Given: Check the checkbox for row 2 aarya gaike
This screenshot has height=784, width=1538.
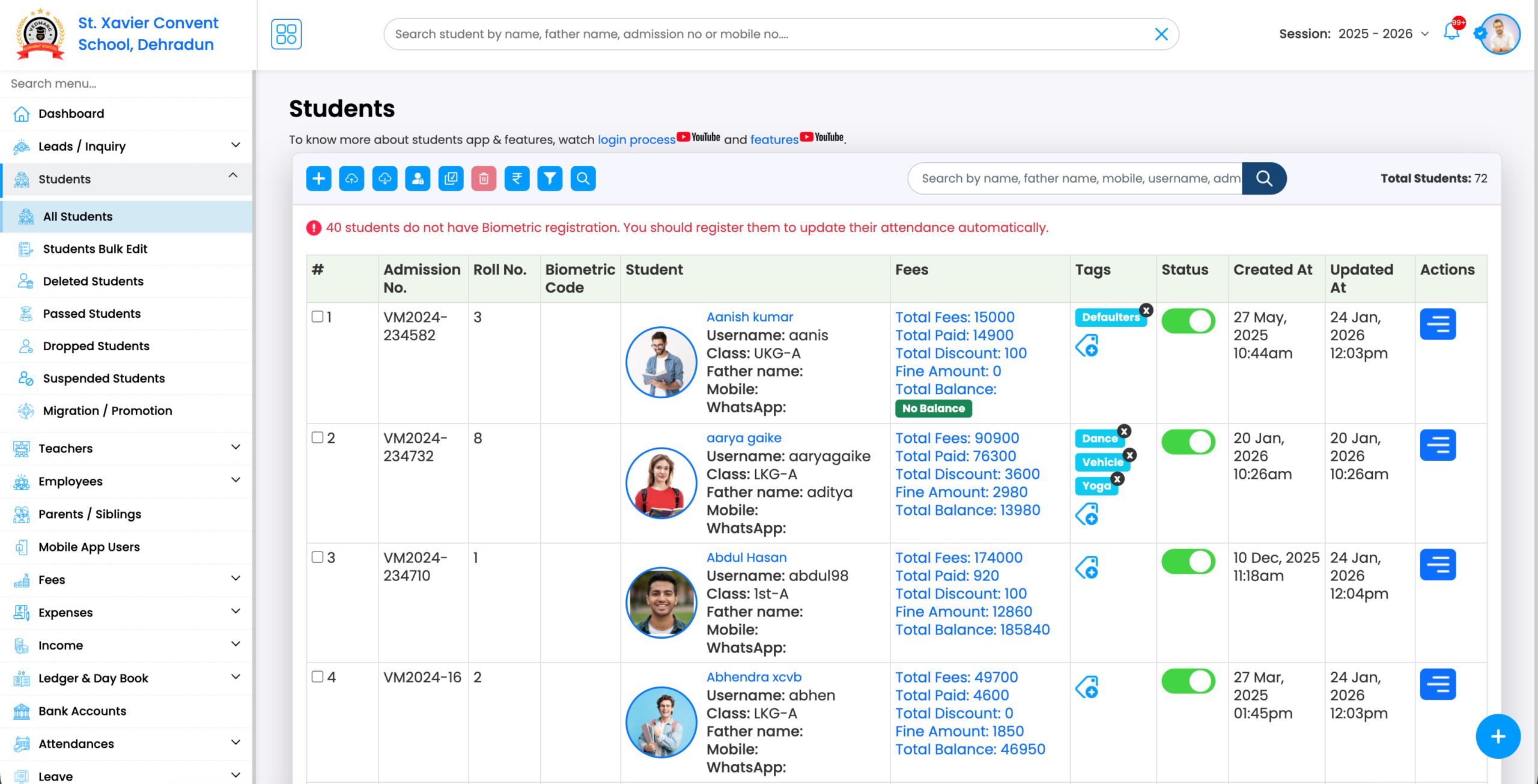Looking at the screenshot, I should 317,438.
